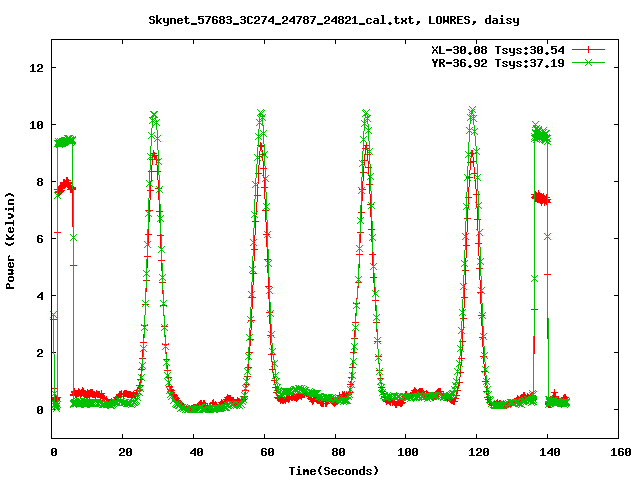This screenshot has width=640, height=480.
Task: Click the Power (Kelvin) y-axis label
Action: pos(10,241)
